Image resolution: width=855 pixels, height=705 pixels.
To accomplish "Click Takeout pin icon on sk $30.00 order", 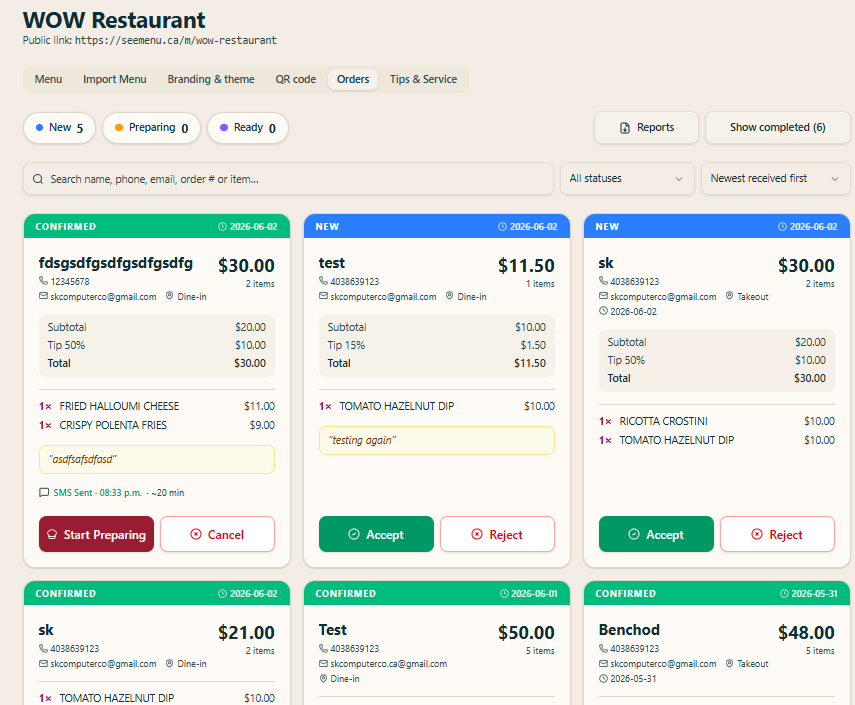I will (x=730, y=296).
